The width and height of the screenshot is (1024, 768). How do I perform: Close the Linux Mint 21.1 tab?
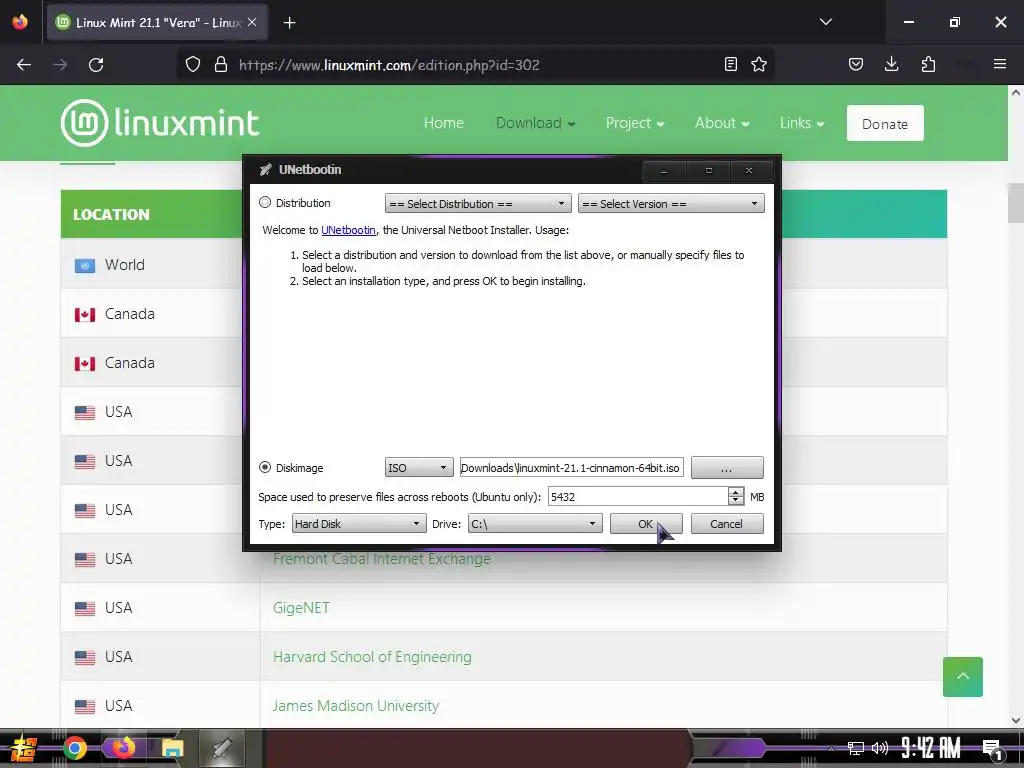pos(252,22)
